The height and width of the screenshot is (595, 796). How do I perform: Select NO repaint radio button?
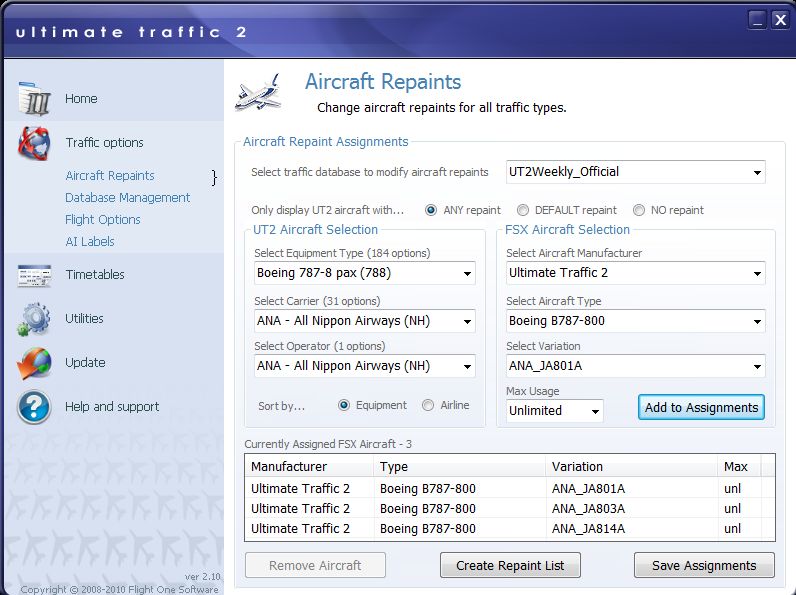click(639, 210)
